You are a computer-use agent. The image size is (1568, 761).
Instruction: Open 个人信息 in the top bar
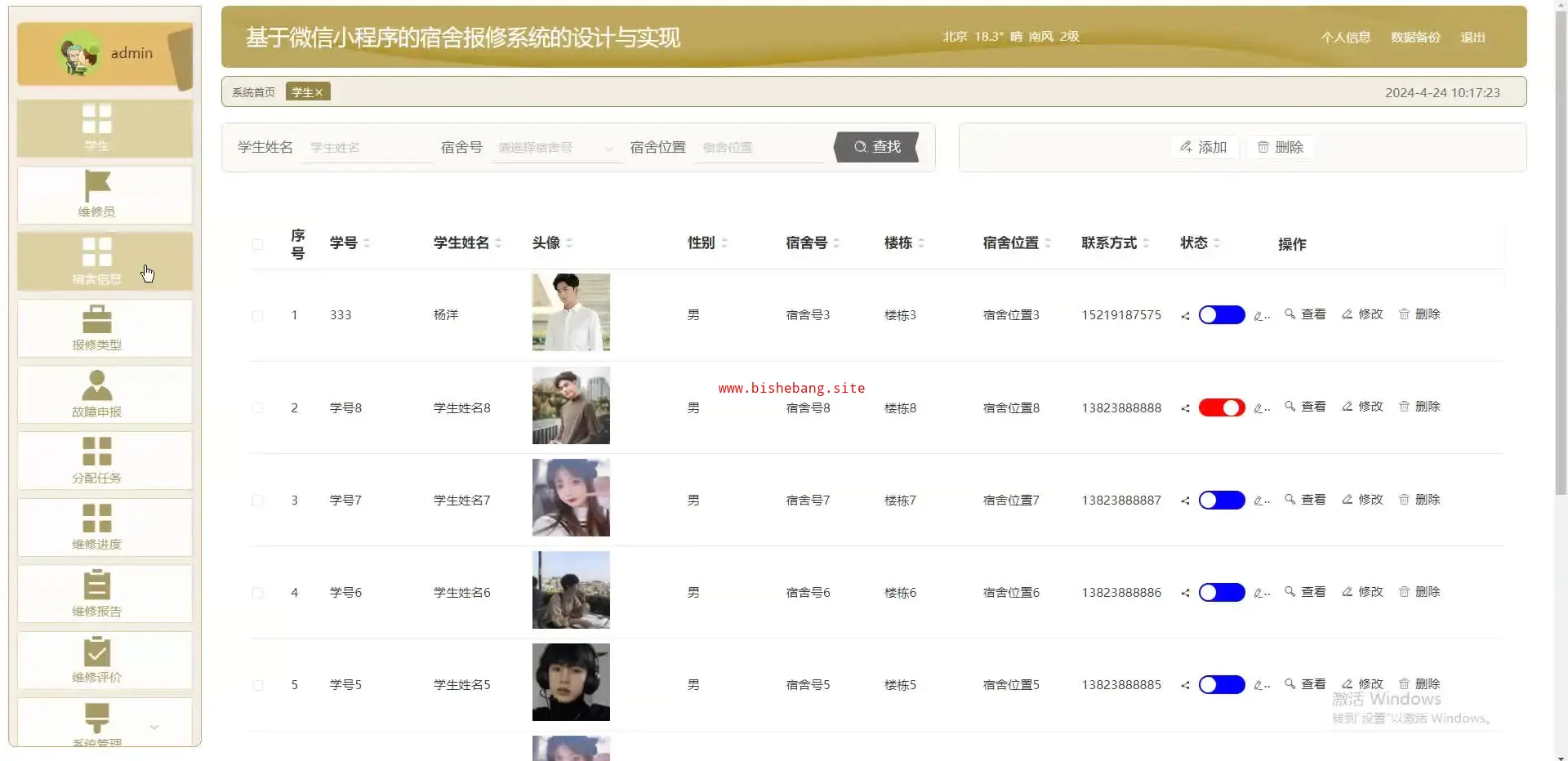click(1346, 37)
